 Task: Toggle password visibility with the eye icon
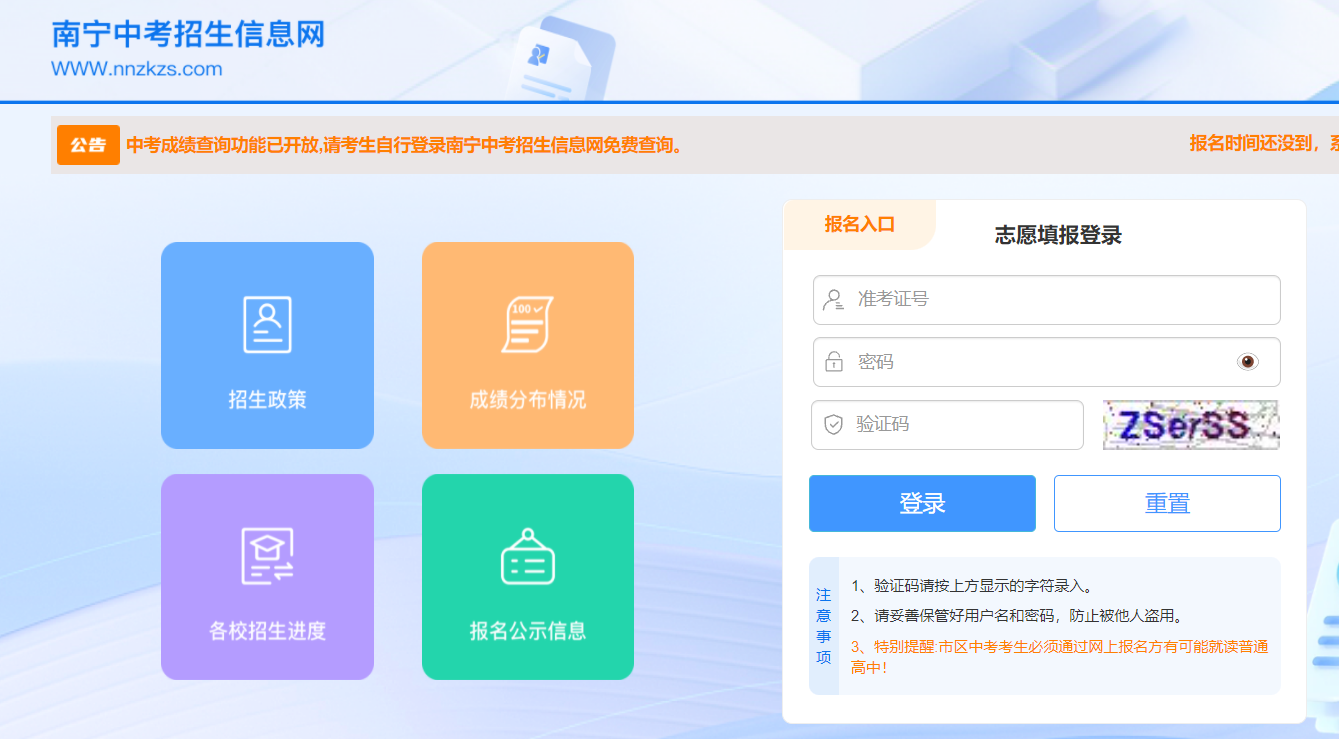tap(1247, 362)
